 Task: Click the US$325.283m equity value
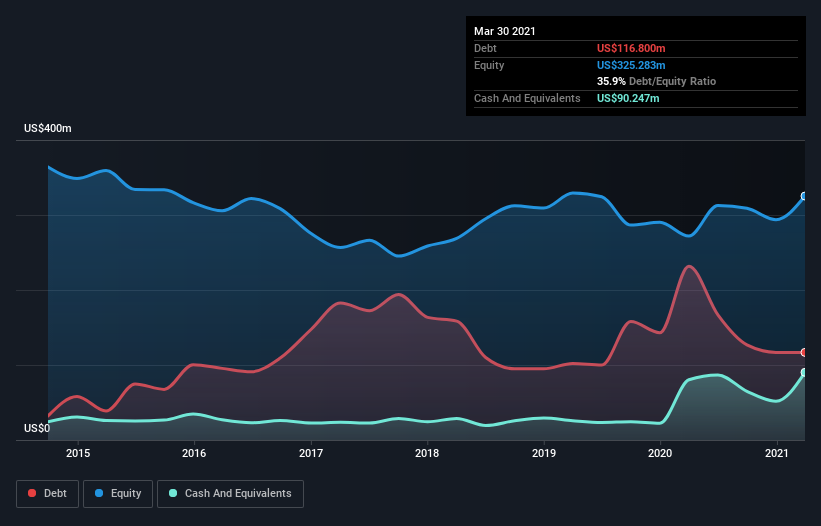coord(631,65)
